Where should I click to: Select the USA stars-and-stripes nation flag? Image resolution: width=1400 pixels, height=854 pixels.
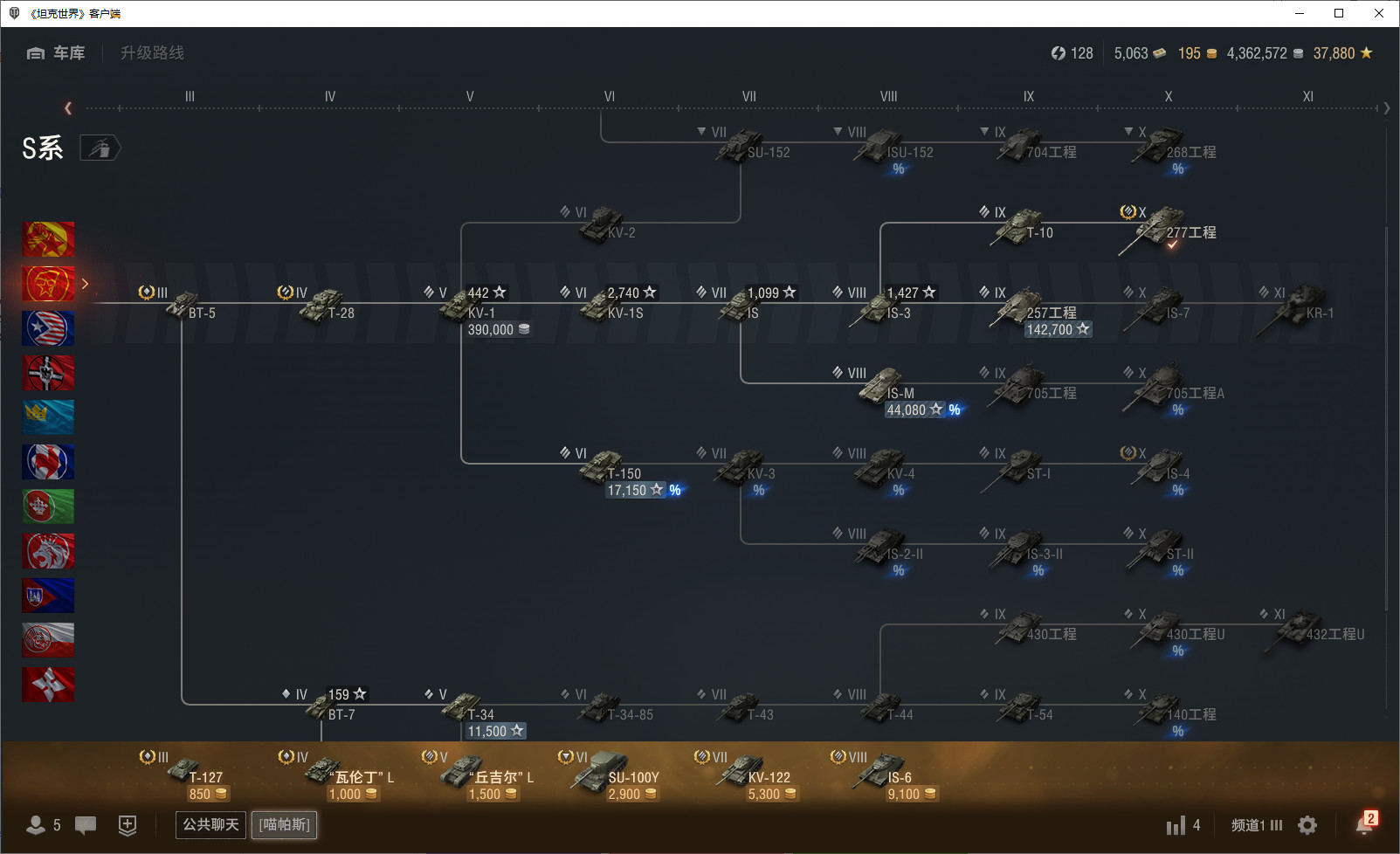point(48,328)
